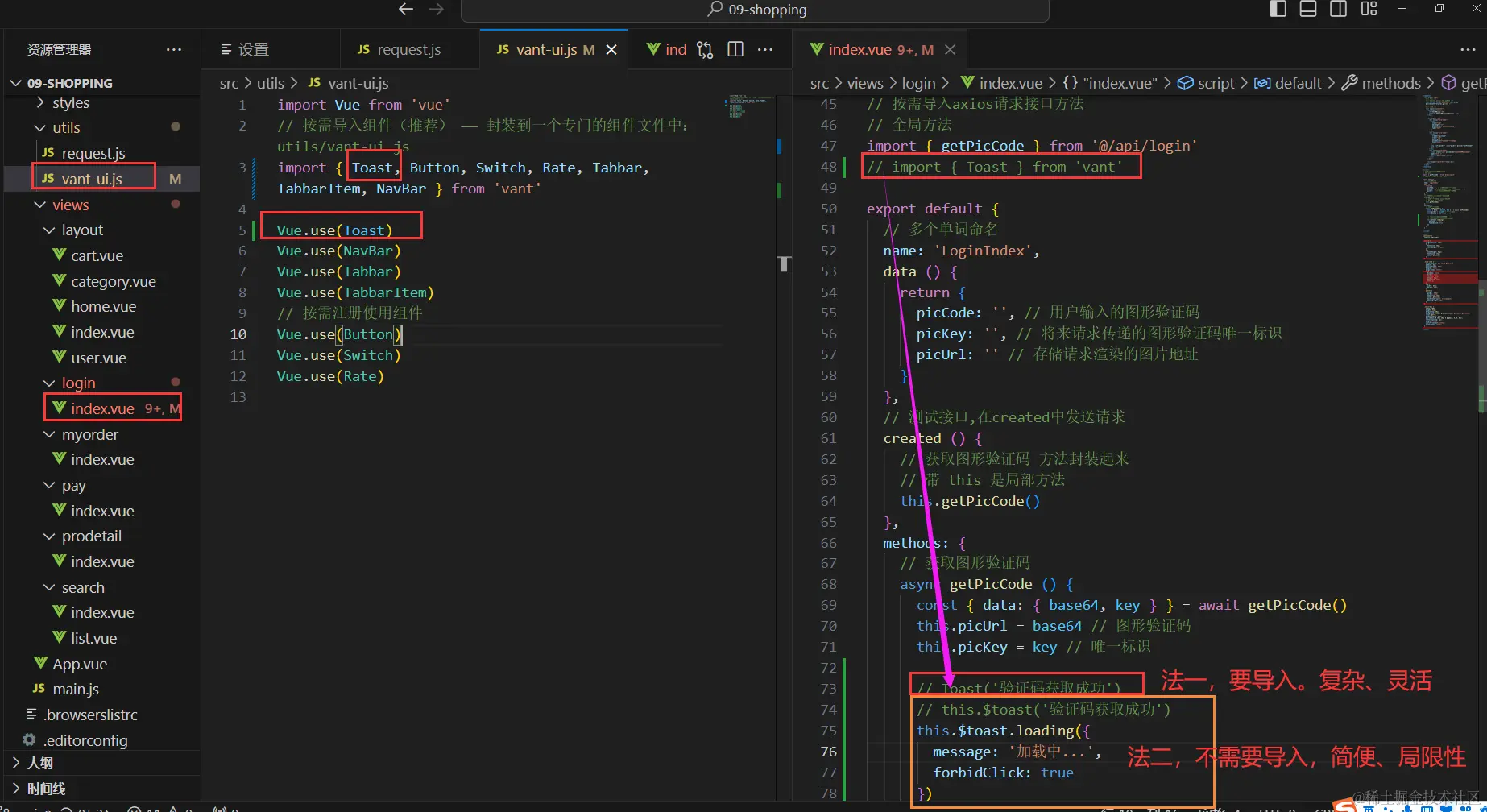Screen dimensions: 1487x812
Task: Open user.vue file
Action: [x=98, y=358]
